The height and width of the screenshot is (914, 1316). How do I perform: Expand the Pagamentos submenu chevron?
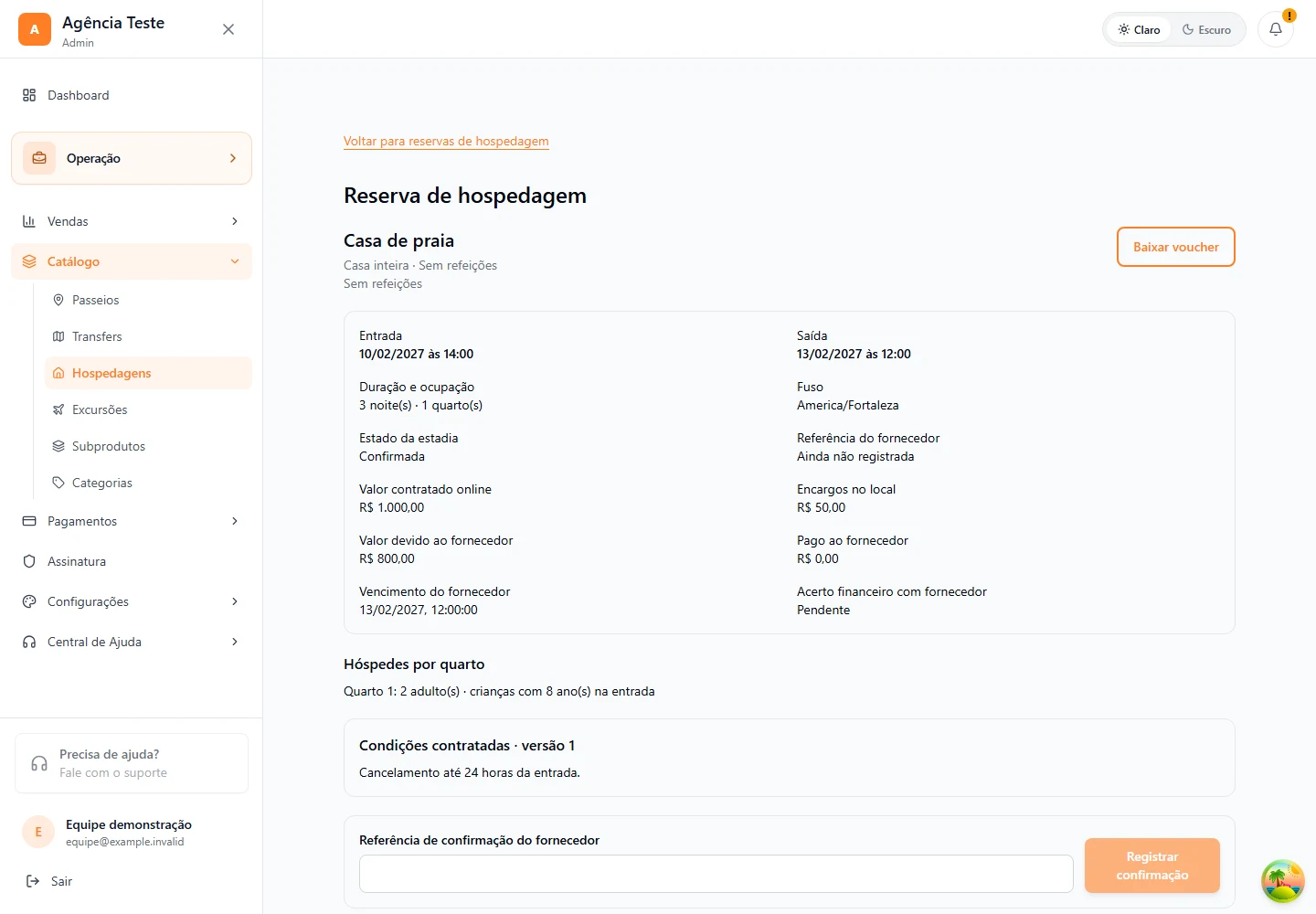[x=235, y=521]
